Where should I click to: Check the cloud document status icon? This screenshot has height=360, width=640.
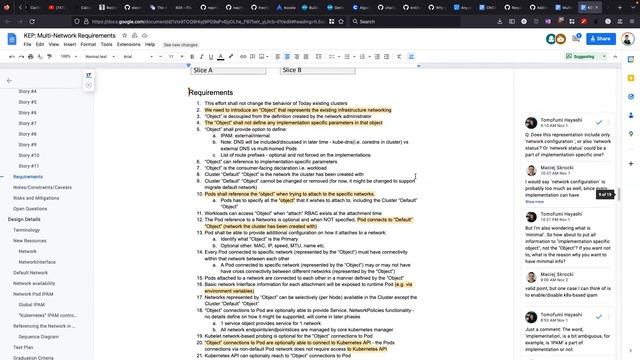tap(144, 36)
